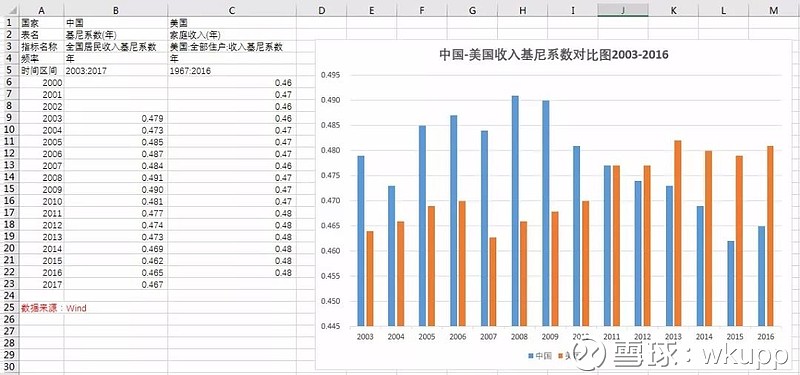
Task: Select column C header
Action: pyautogui.click(x=232, y=10)
